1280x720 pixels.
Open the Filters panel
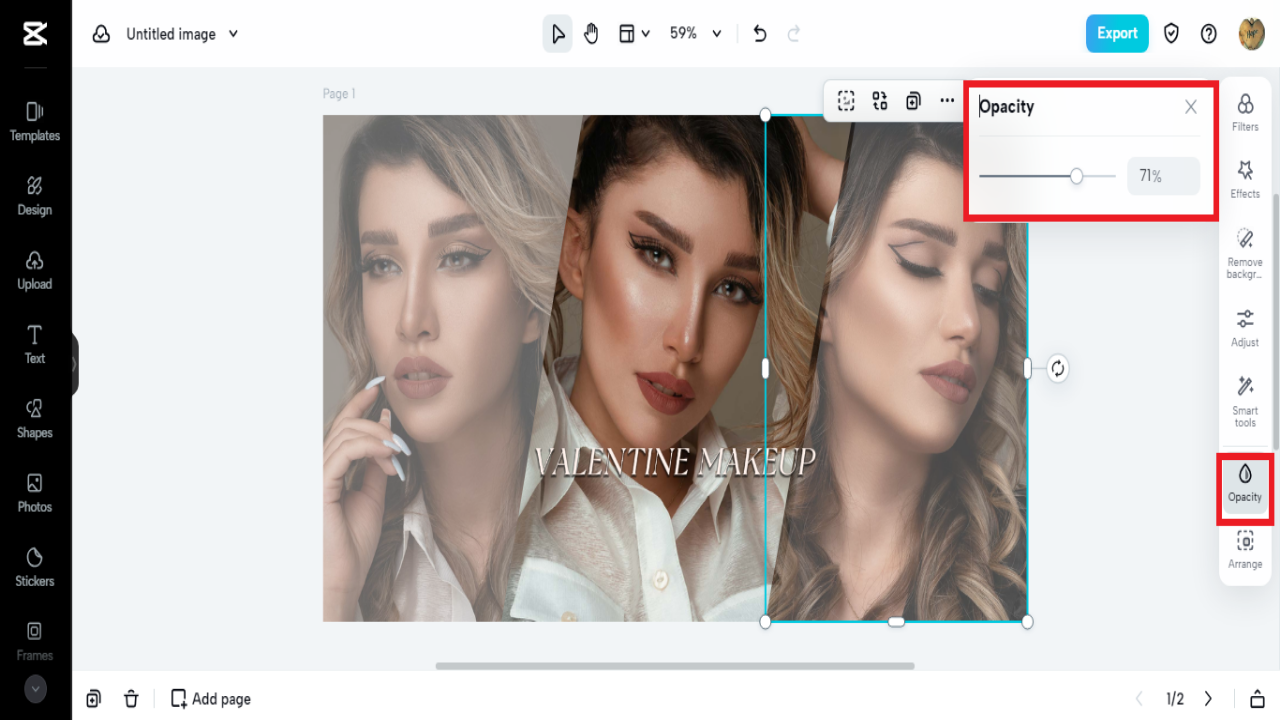pos(1245,111)
